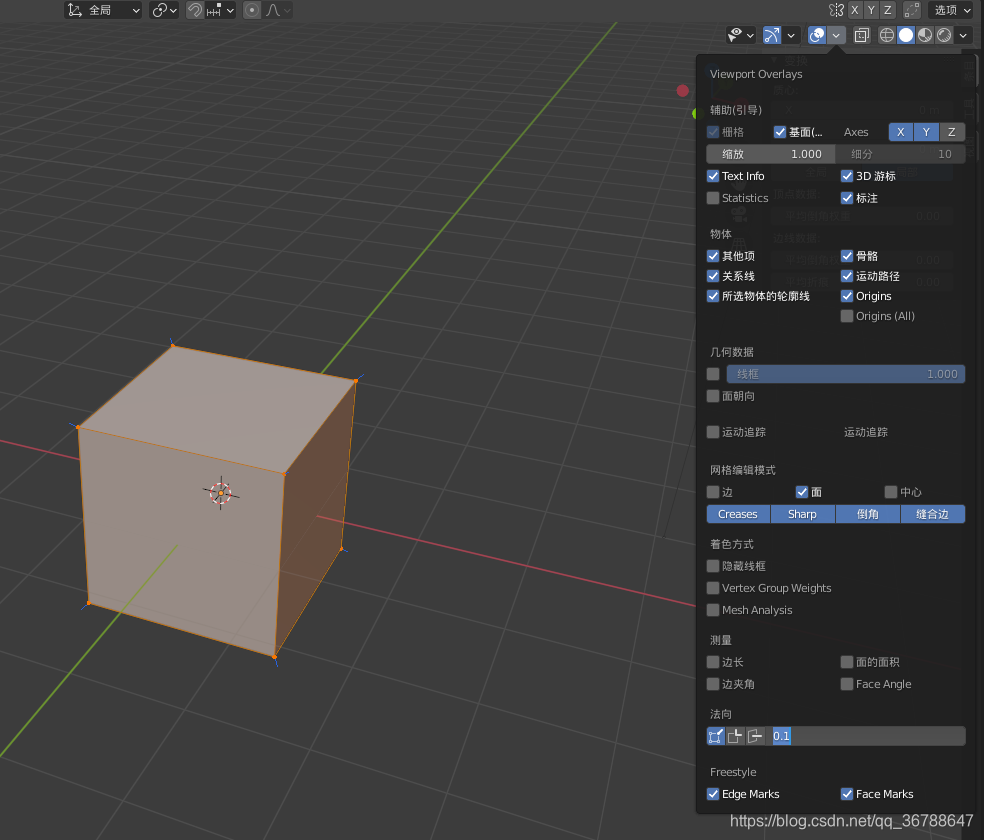This screenshot has width=984, height=840.
Task: Toggle the 缝合边 seams button
Action: [x=933, y=514]
